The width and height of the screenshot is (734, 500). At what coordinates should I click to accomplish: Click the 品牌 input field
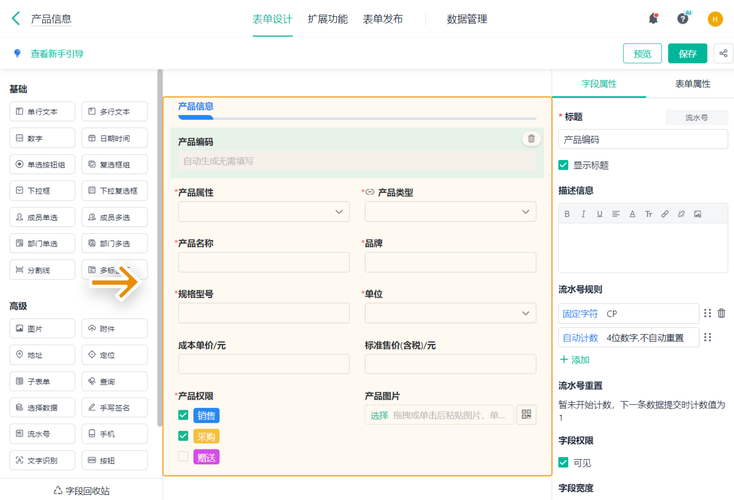450,262
